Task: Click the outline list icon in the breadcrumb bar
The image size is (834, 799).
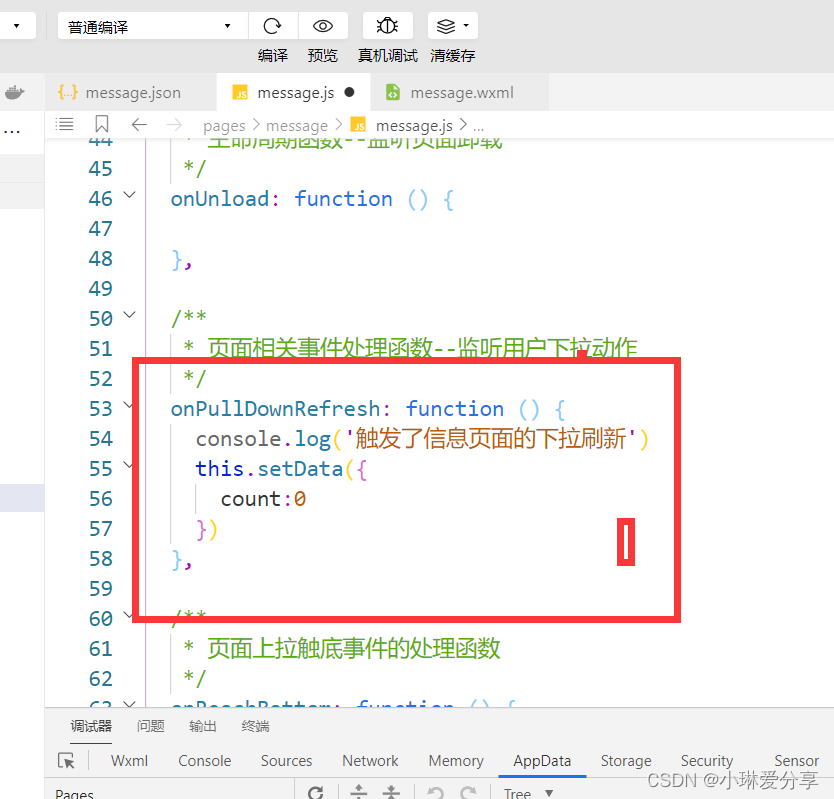Action: coord(64,124)
